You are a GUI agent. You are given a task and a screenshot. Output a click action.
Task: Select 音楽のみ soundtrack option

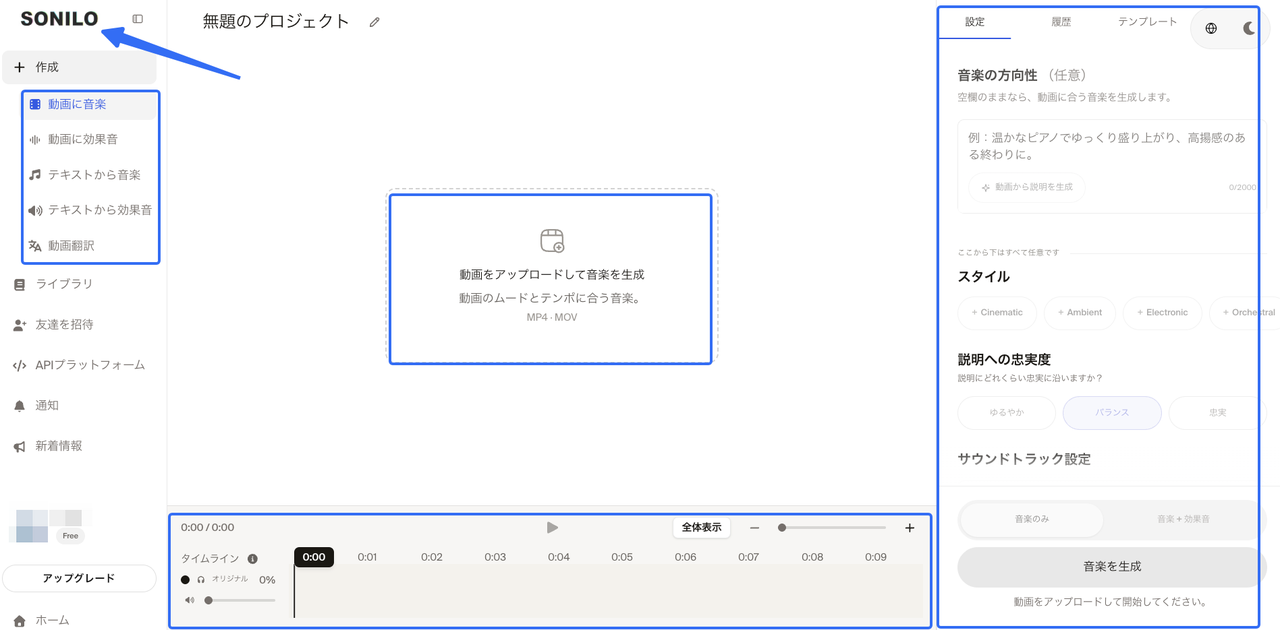click(x=1031, y=520)
